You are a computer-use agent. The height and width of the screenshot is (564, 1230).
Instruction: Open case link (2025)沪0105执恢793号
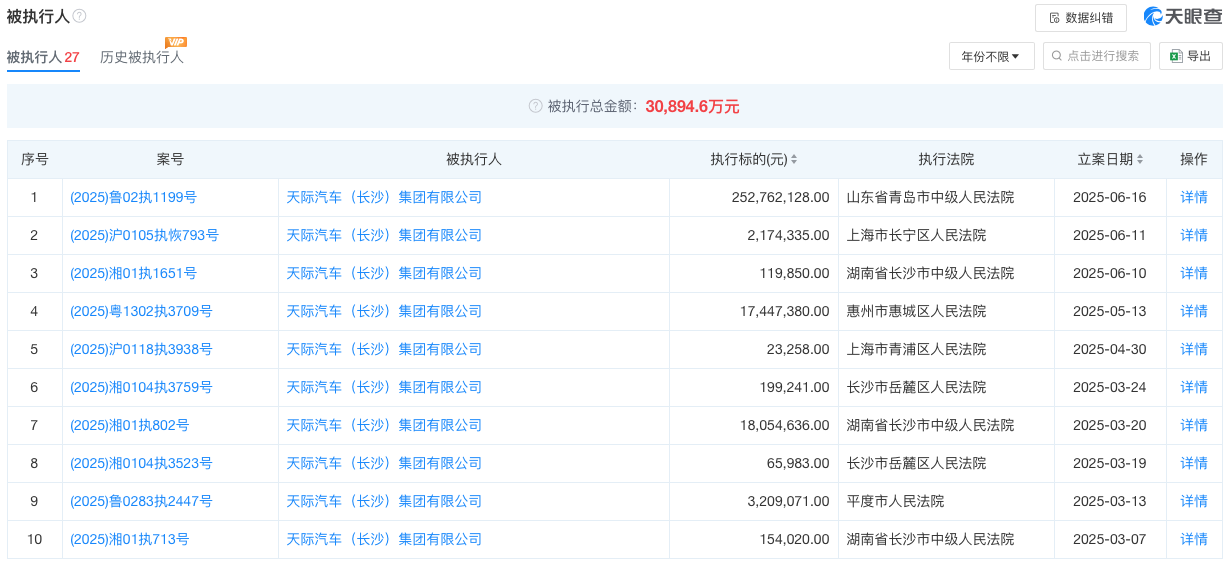click(x=144, y=236)
